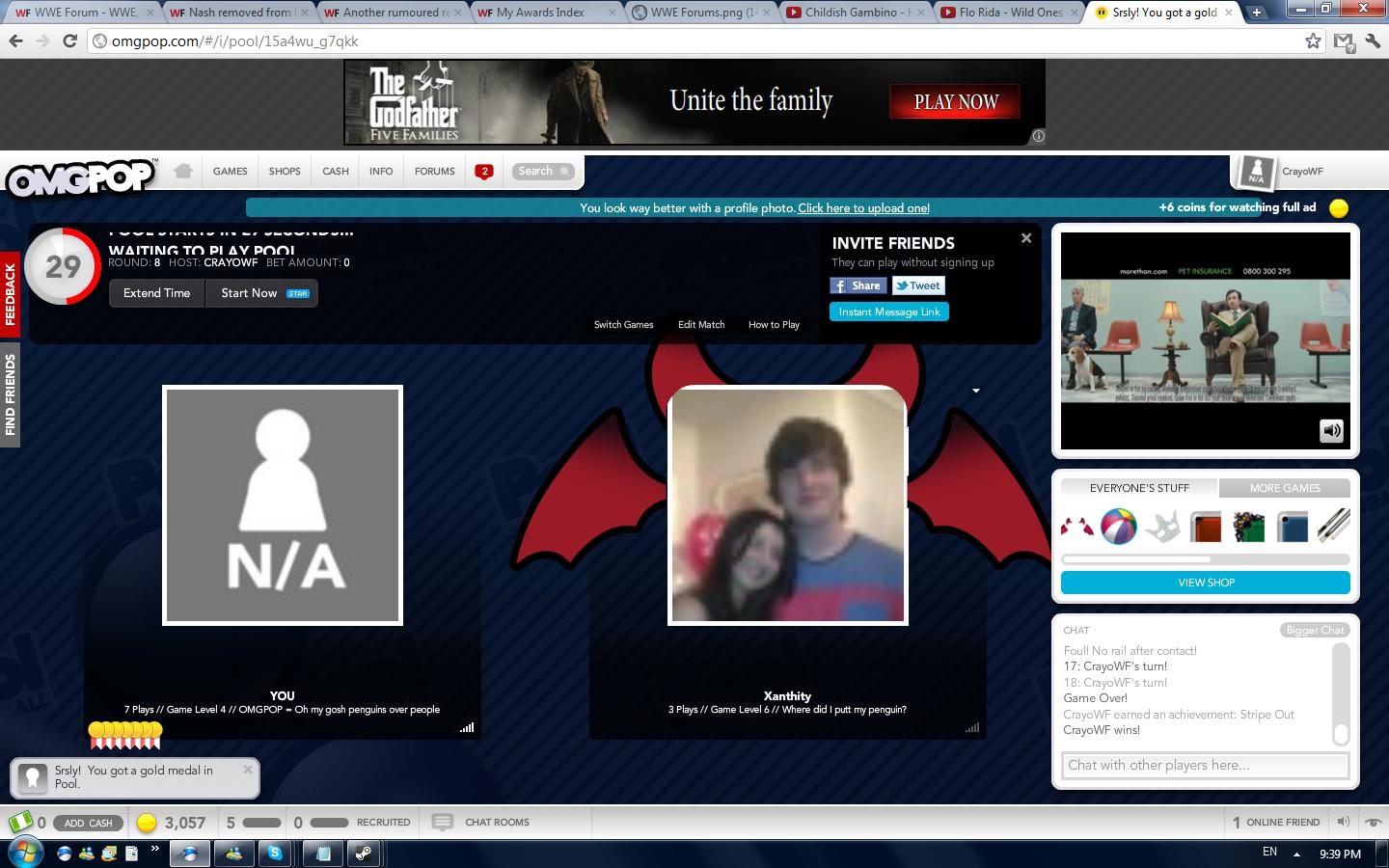The image size is (1389, 868).
Task: Expand the Find Friends side panel
Action: click(10, 394)
